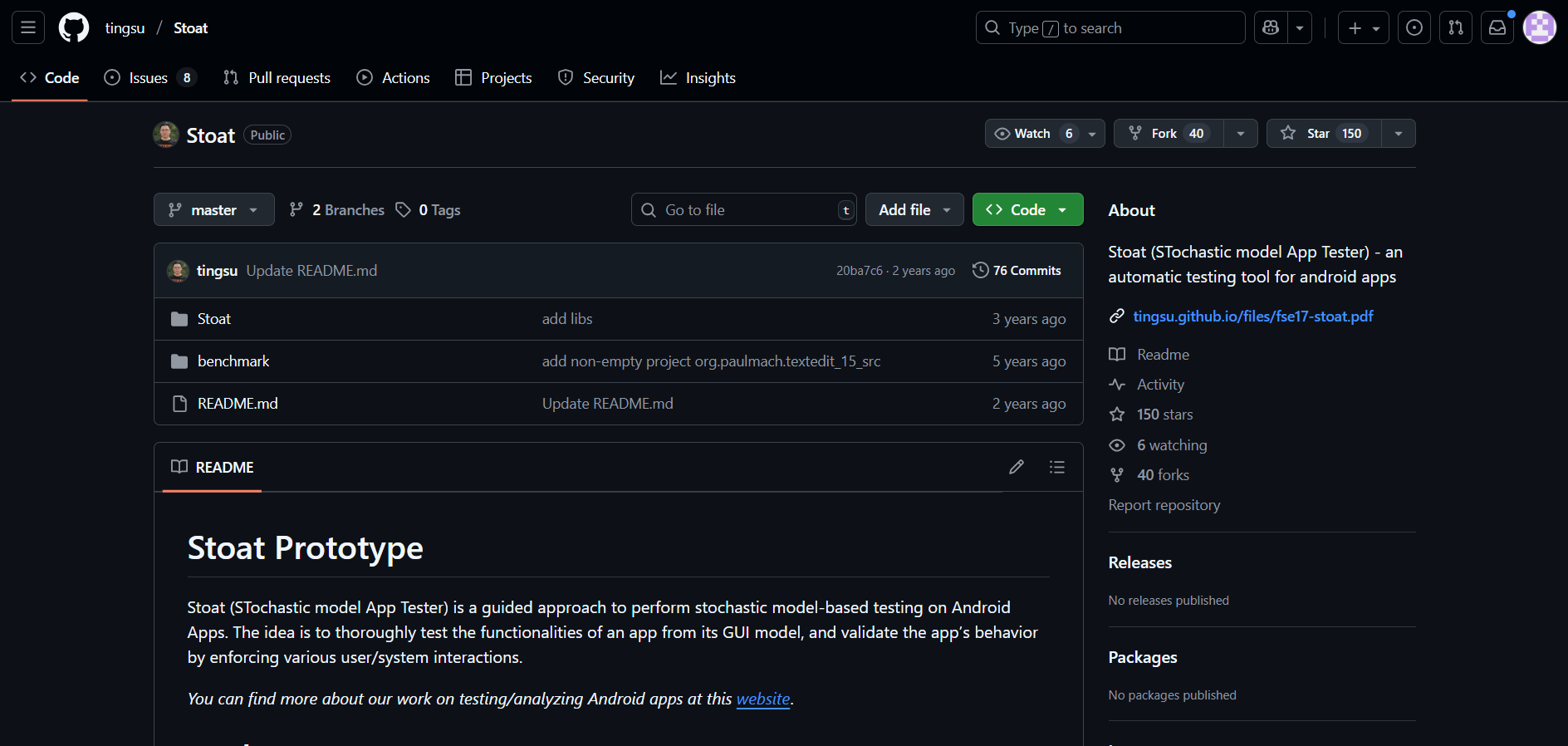Expand the Add file menu
Image resolution: width=1568 pixels, height=746 pixels.
[914, 209]
